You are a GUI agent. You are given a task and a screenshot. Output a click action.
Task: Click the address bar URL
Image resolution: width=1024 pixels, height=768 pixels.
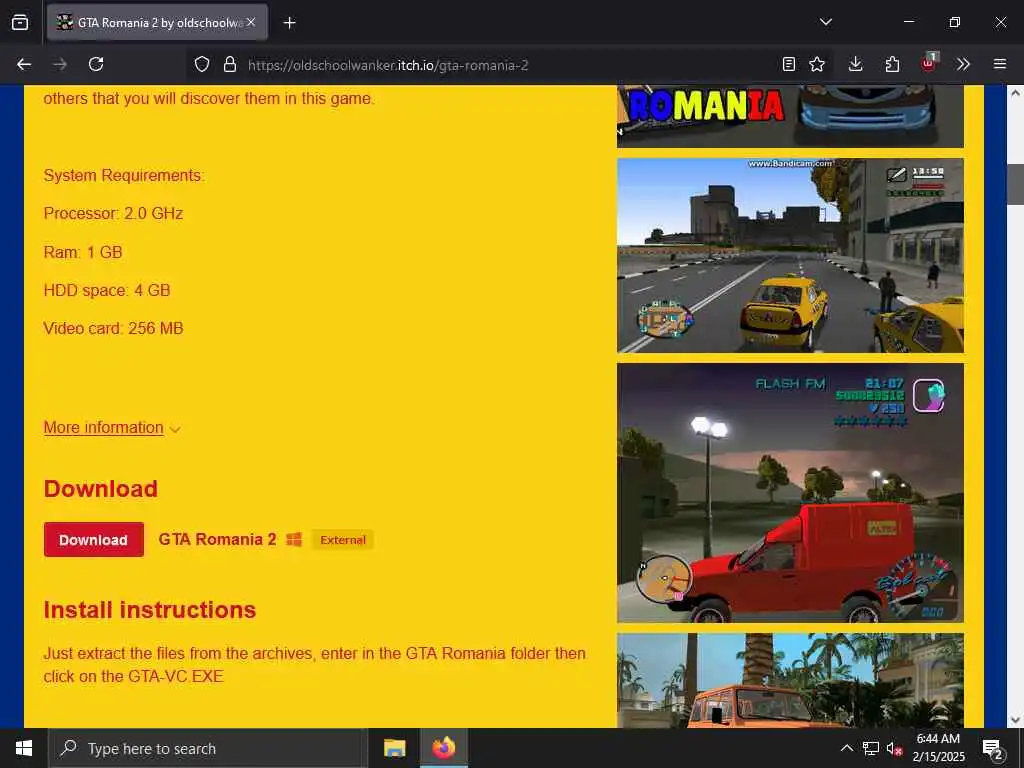click(x=388, y=65)
